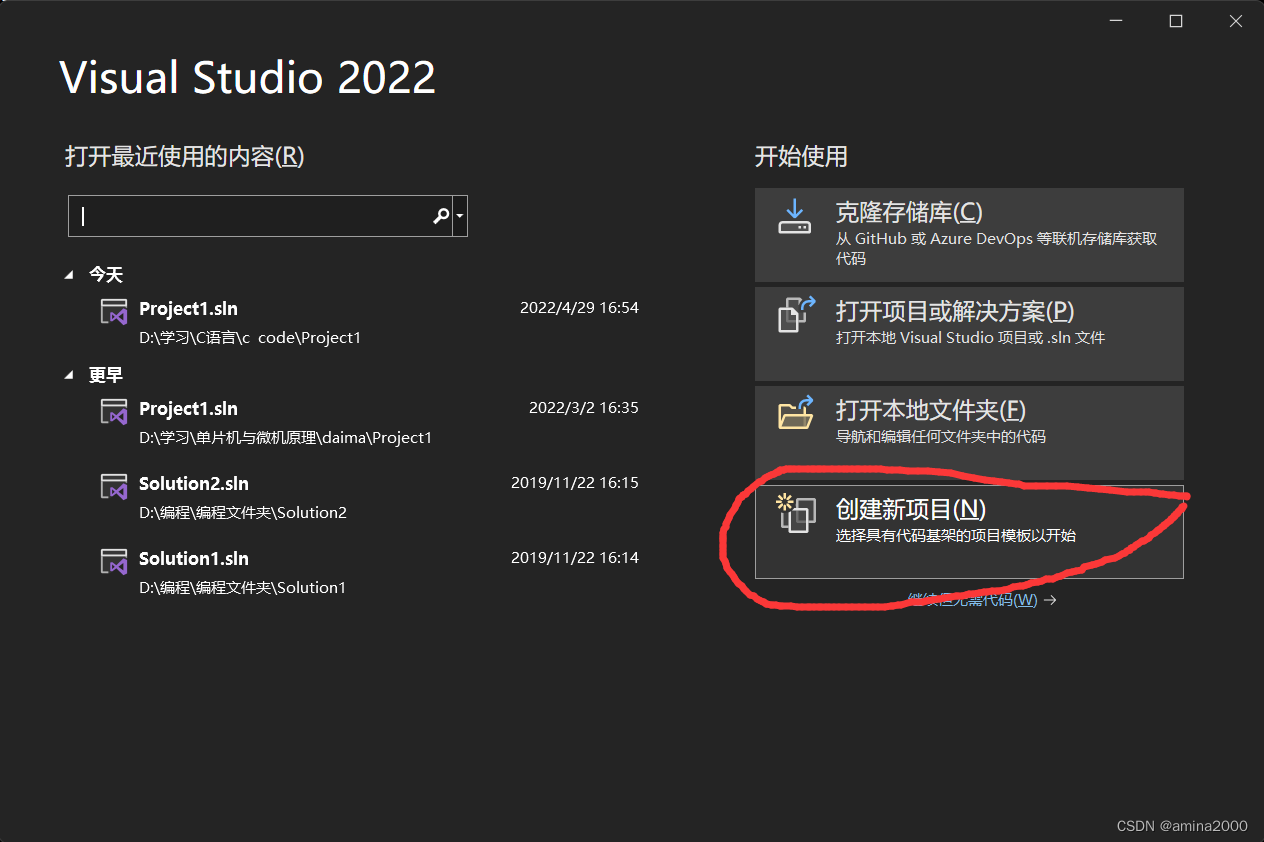Click the timestamp 2019/11/22 16:14
Image resolution: width=1264 pixels, height=842 pixels.
coord(575,558)
